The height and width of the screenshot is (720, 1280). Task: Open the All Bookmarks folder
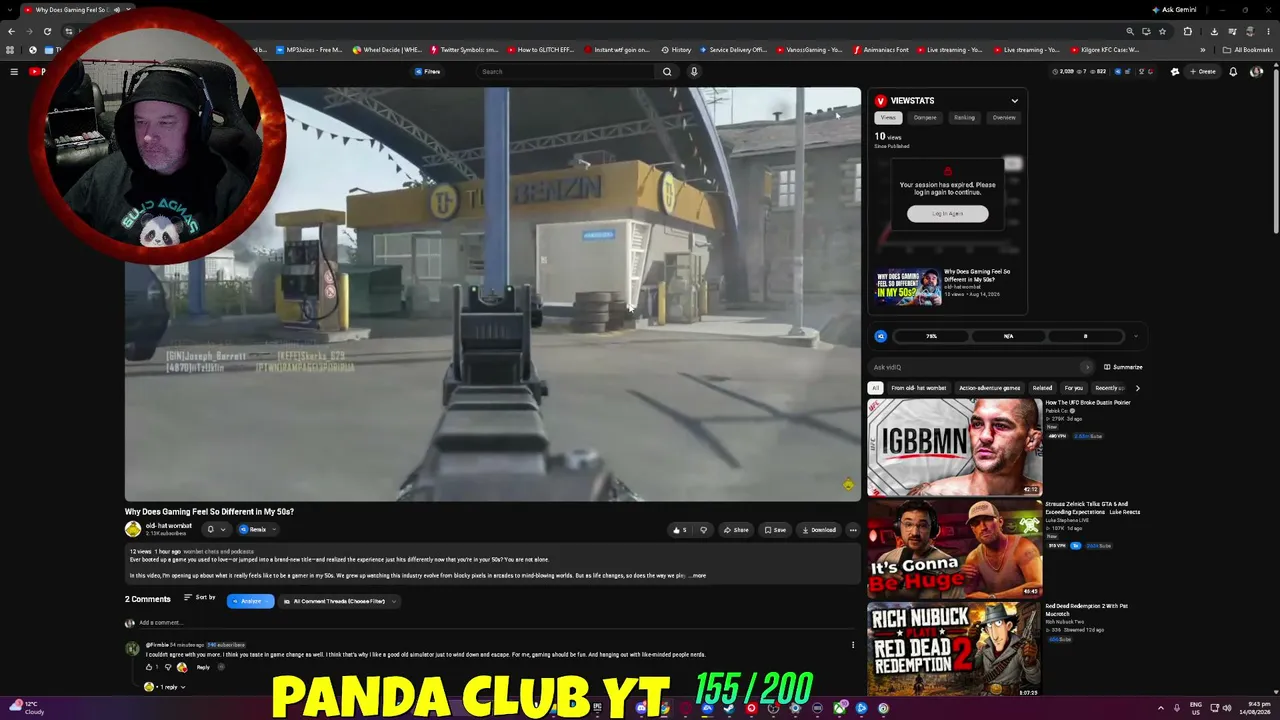click(1248, 50)
